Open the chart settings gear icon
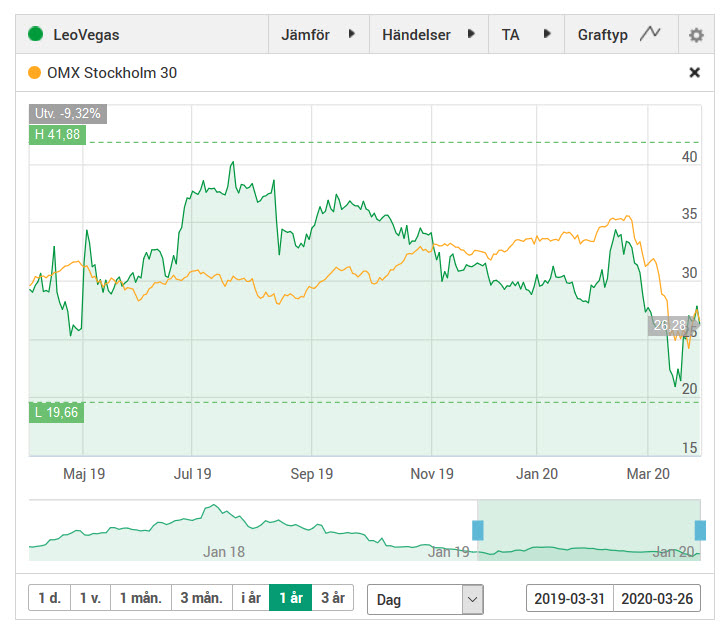The width and height of the screenshot is (723, 630). (x=696, y=35)
